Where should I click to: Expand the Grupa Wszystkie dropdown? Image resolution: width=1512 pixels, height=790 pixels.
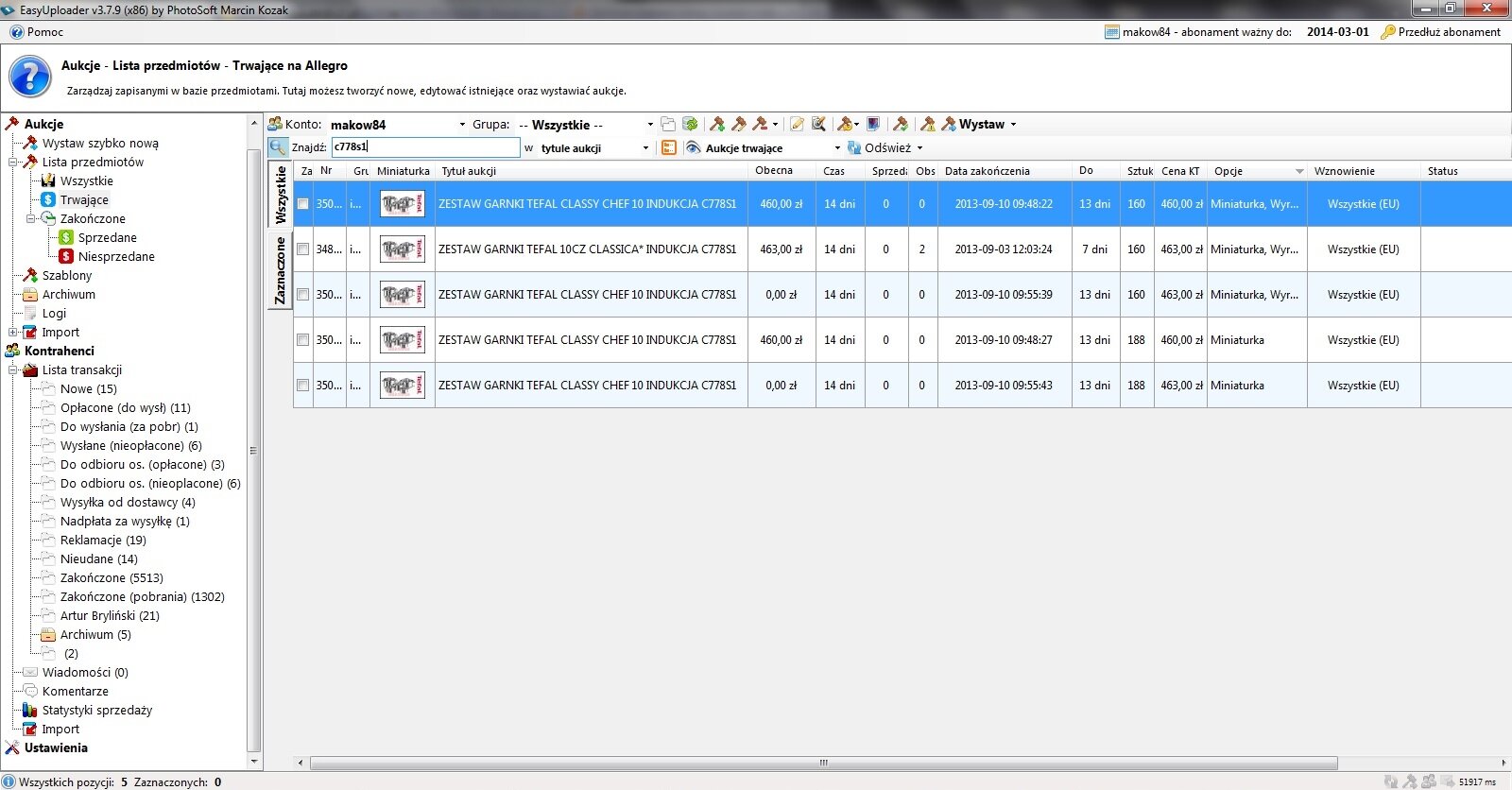pos(649,125)
